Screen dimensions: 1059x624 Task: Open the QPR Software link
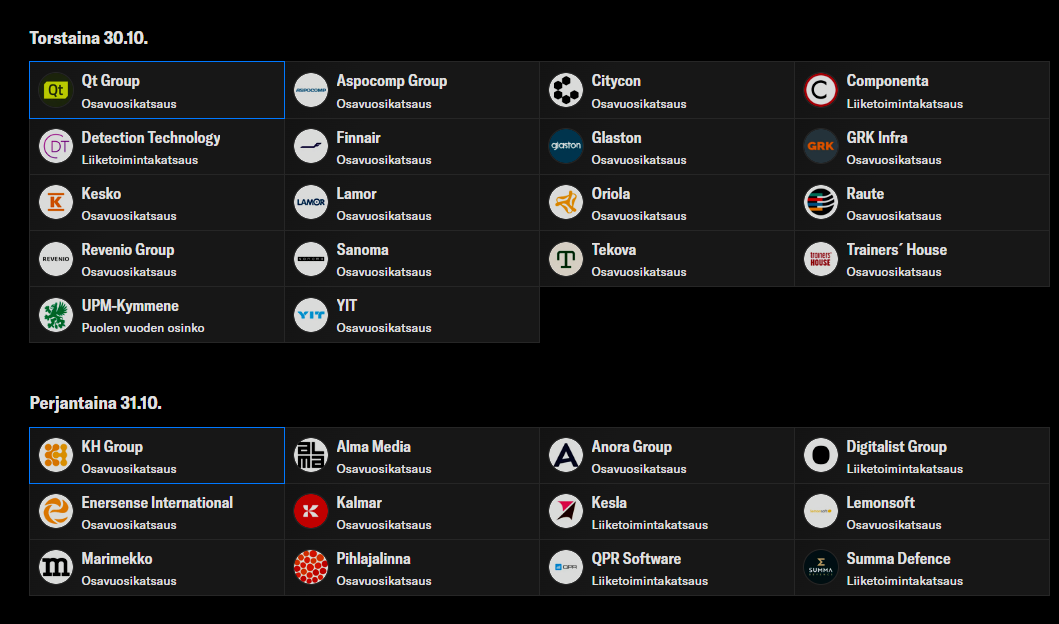(667, 567)
